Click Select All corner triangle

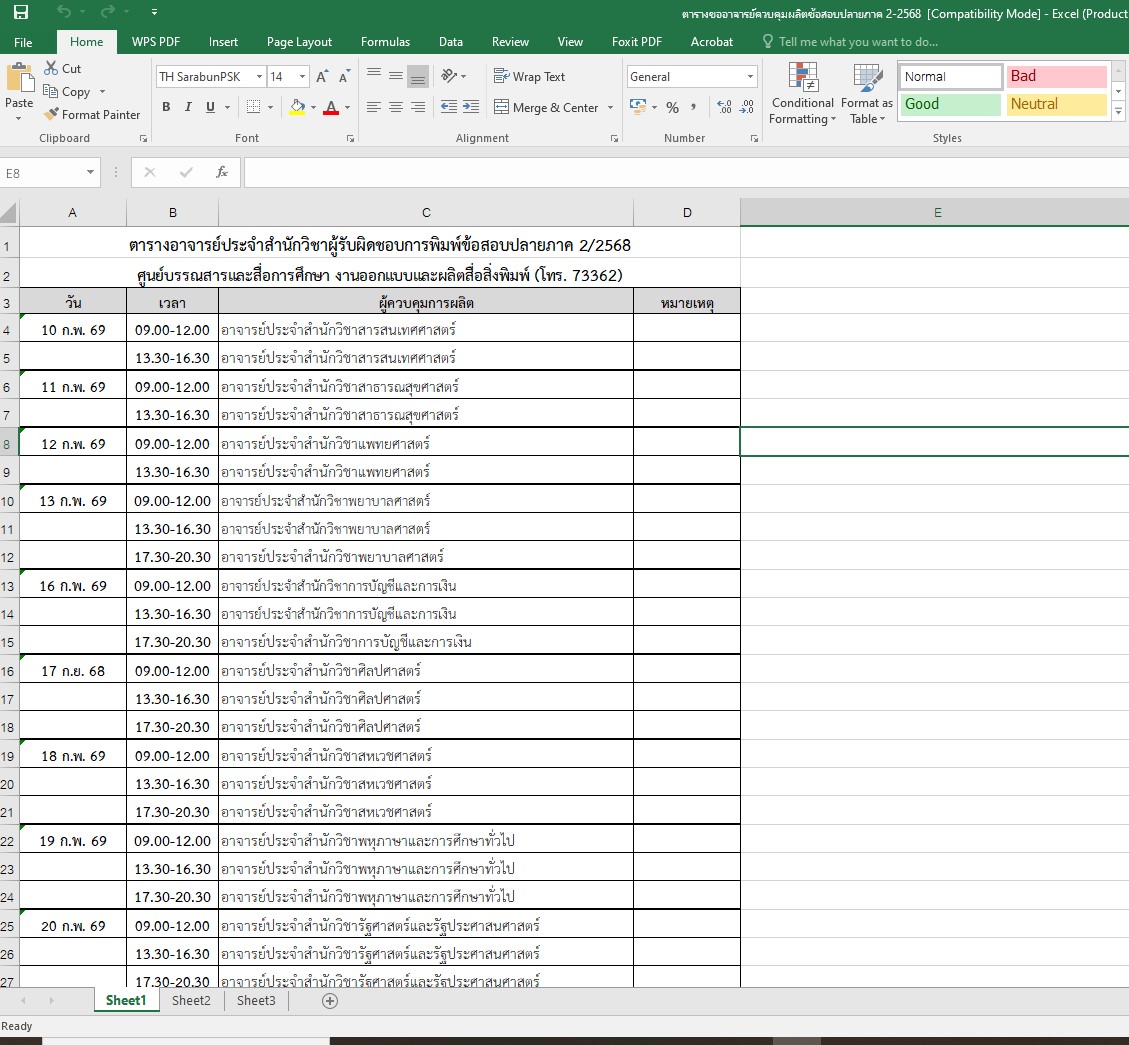point(9,212)
